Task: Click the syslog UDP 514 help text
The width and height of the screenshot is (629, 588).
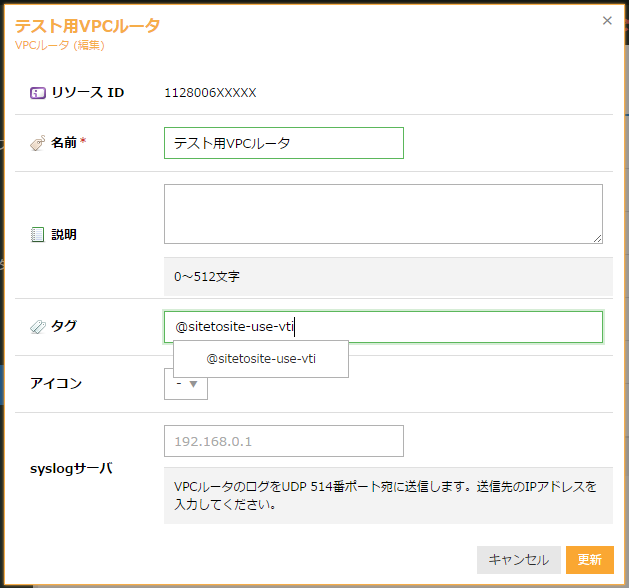Action: click(x=385, y=495)
